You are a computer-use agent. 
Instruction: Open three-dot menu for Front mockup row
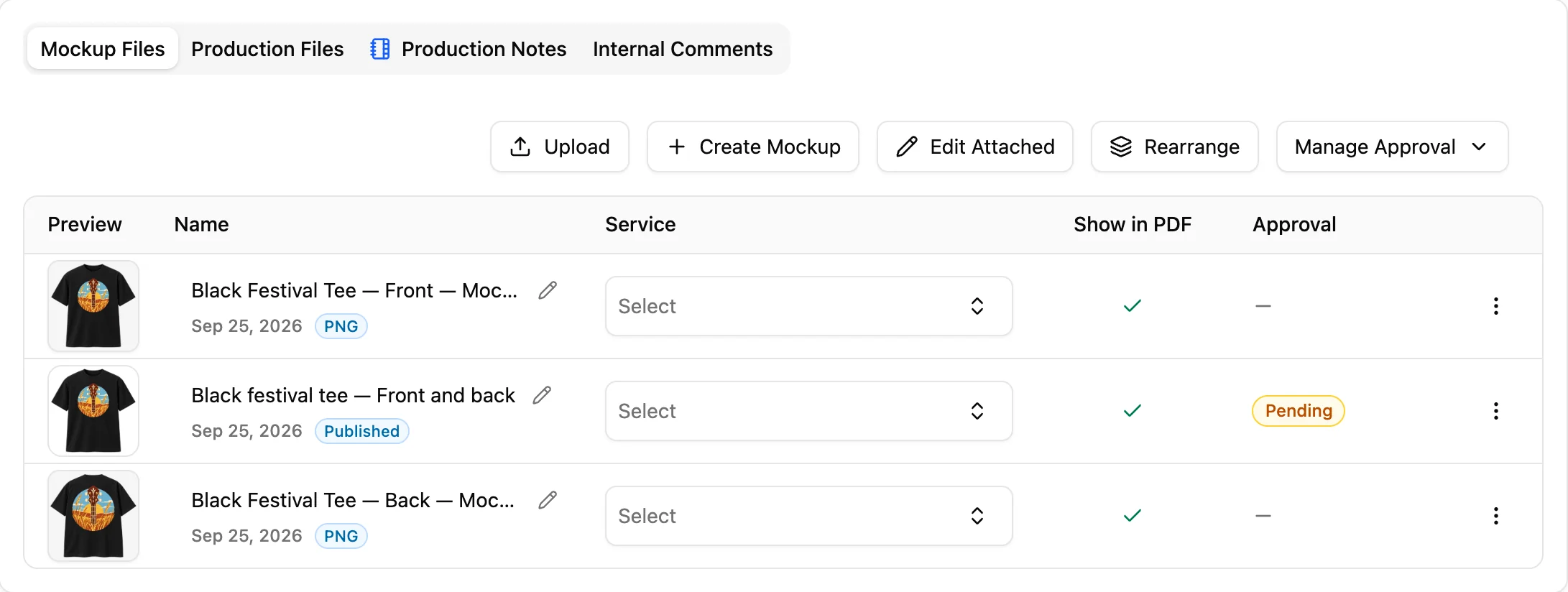pyautogui.click(x=1495, y=306)
